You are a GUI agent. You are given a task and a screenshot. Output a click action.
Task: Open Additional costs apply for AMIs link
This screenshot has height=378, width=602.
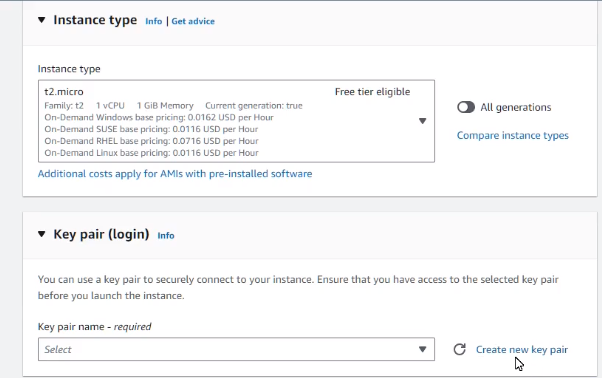tap(175, 174)
